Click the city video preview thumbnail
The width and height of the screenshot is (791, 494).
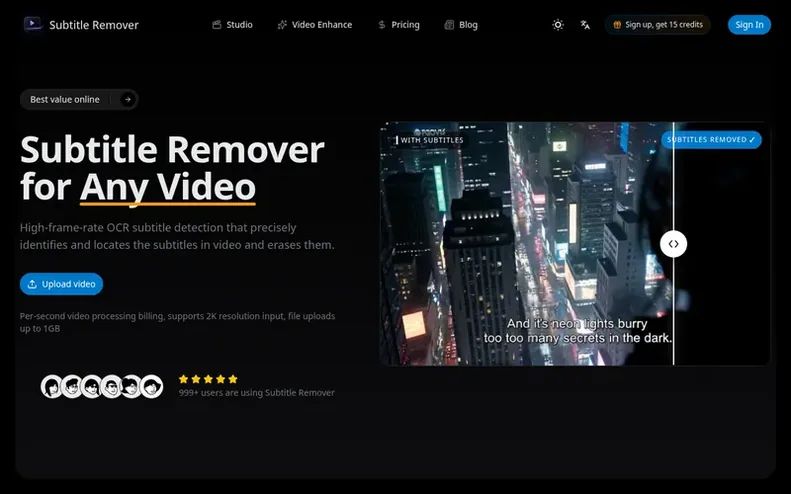[x=575, y=244]
